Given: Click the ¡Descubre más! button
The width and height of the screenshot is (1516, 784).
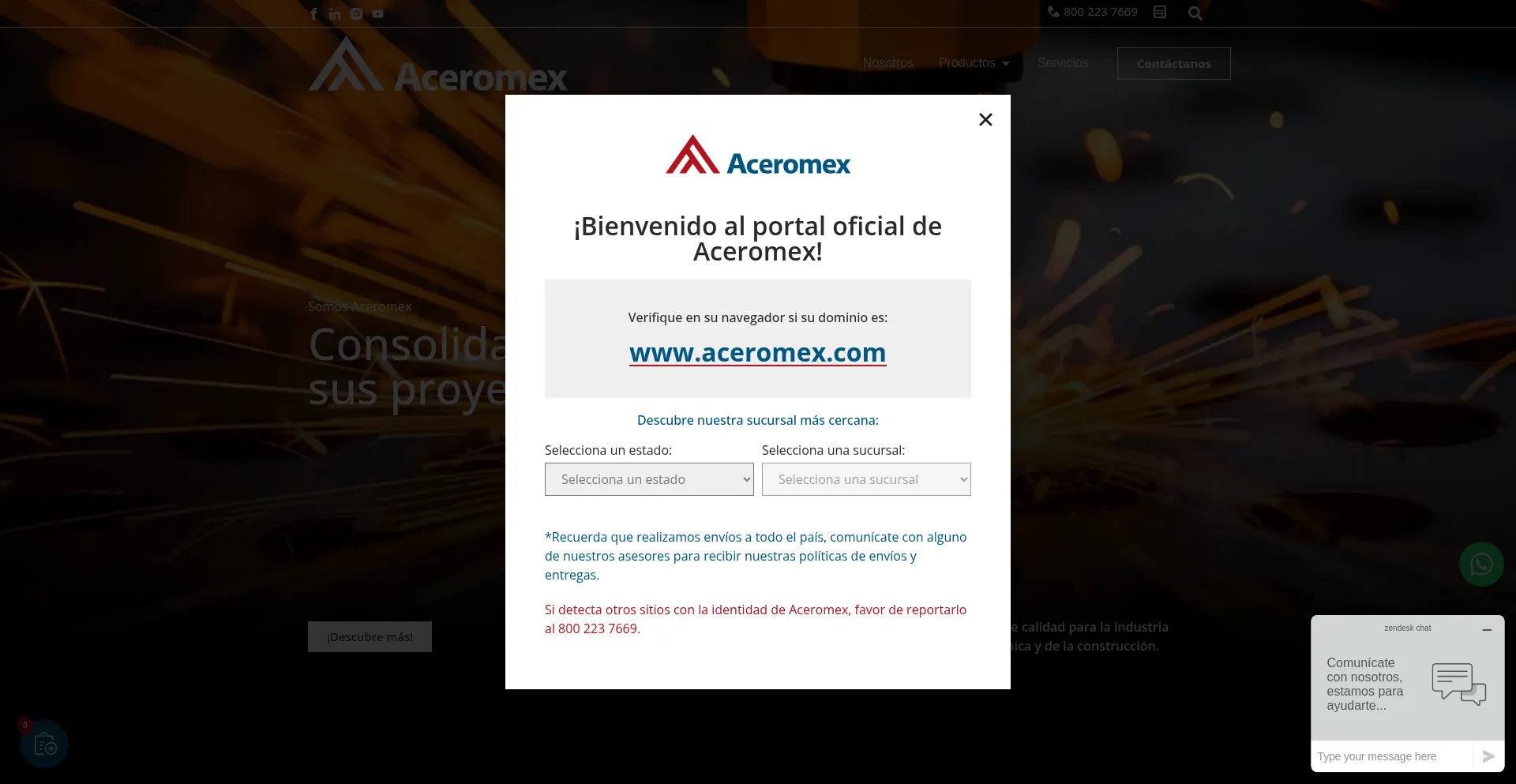Looking at the screenshot, I should pos(370,637).
